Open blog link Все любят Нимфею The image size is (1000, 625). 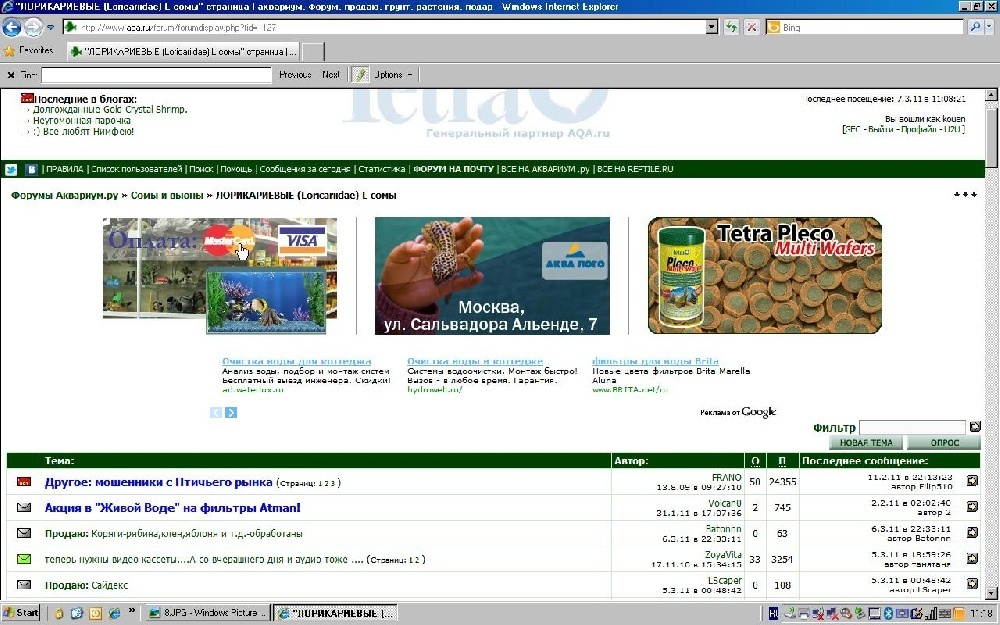pyautogui.click(x=84, y=131)
